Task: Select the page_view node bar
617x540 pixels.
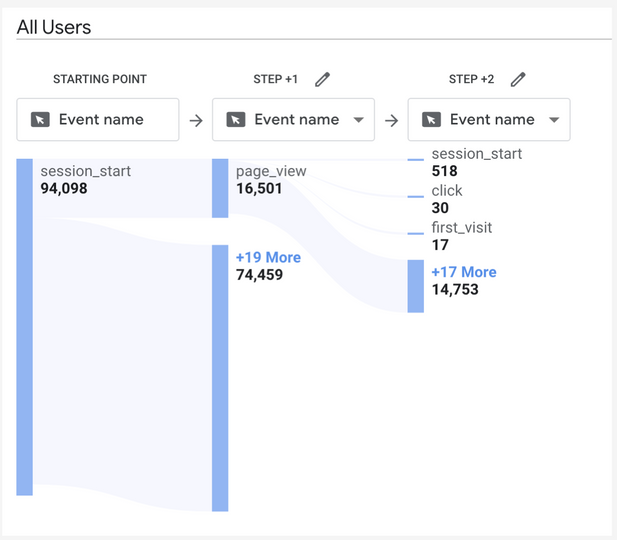Action: pos(220,188)
